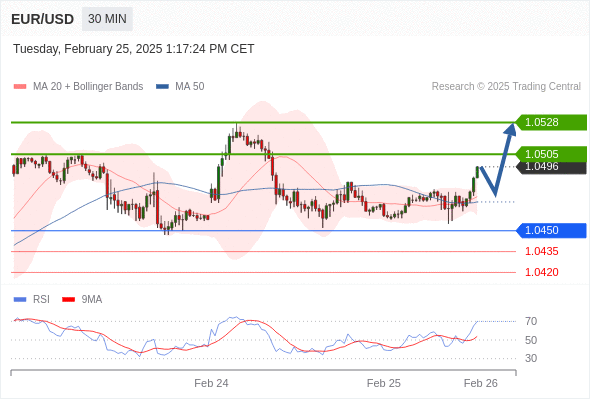
Task: Select the MA 20 + Bollinger Bands legend label
Action: tap(88, 87)
